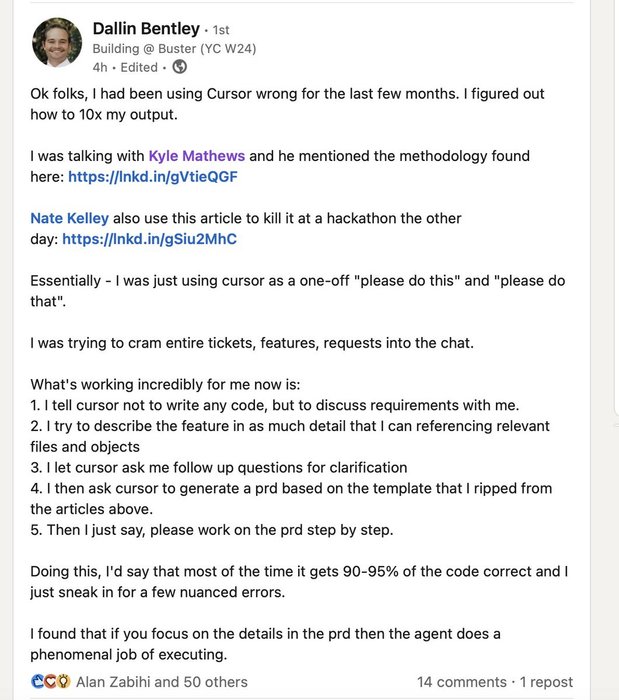The height and width of the screenshot is (700, 619).
Task: Open the lnkd.in/gVtieQGF link
Action: [152, 177]
